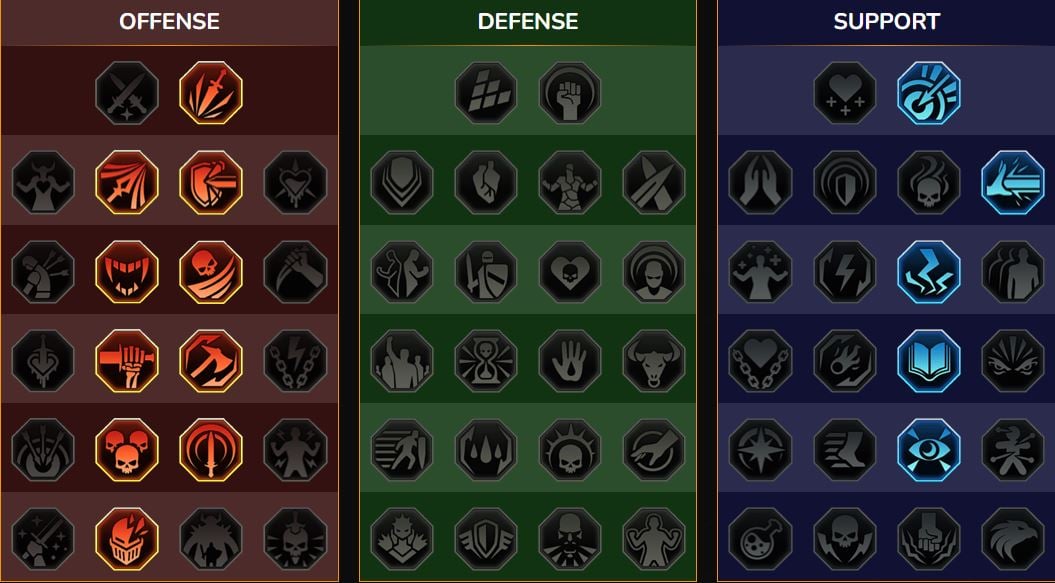Toggle the three red skulls mastery

tap(126, 450)
